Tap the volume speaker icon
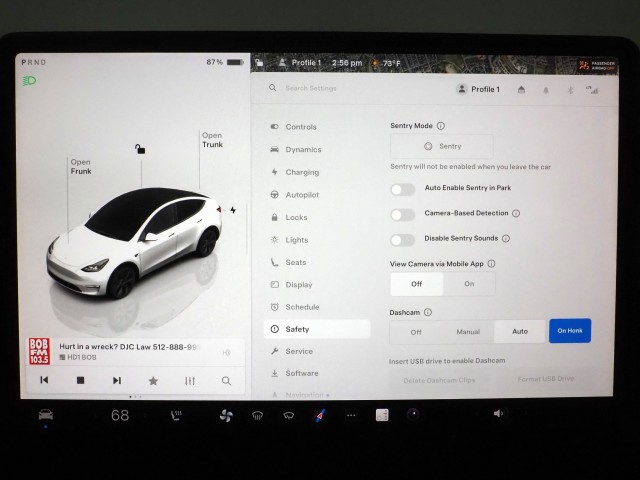Image resolution: width=640 pixels, height=480 pixels. (498, 413)
